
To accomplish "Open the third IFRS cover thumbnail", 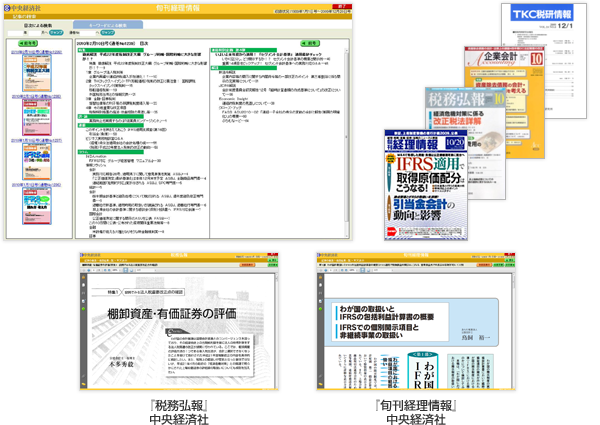I will (x=37, y=161).
